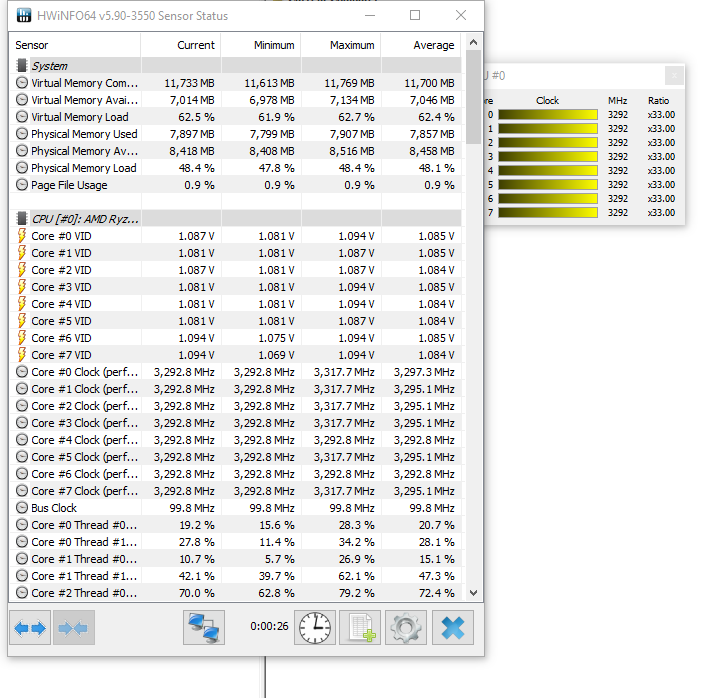The image size is (714, 698).
Task: Click the Core #2 Thread #0 sensor icon
Action: click(x=22, y=593)
